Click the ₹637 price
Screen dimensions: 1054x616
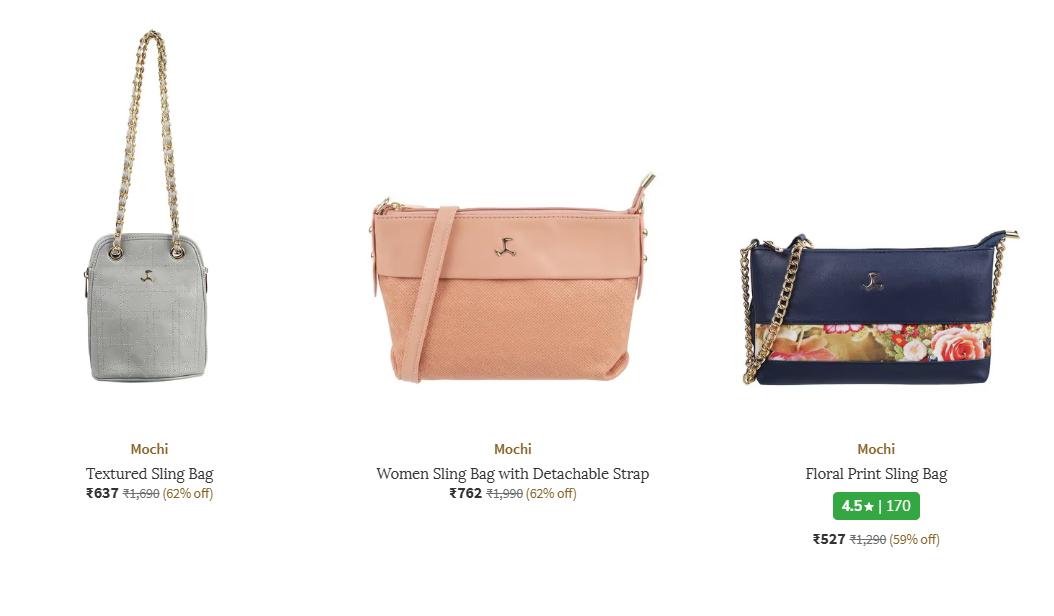102,493
